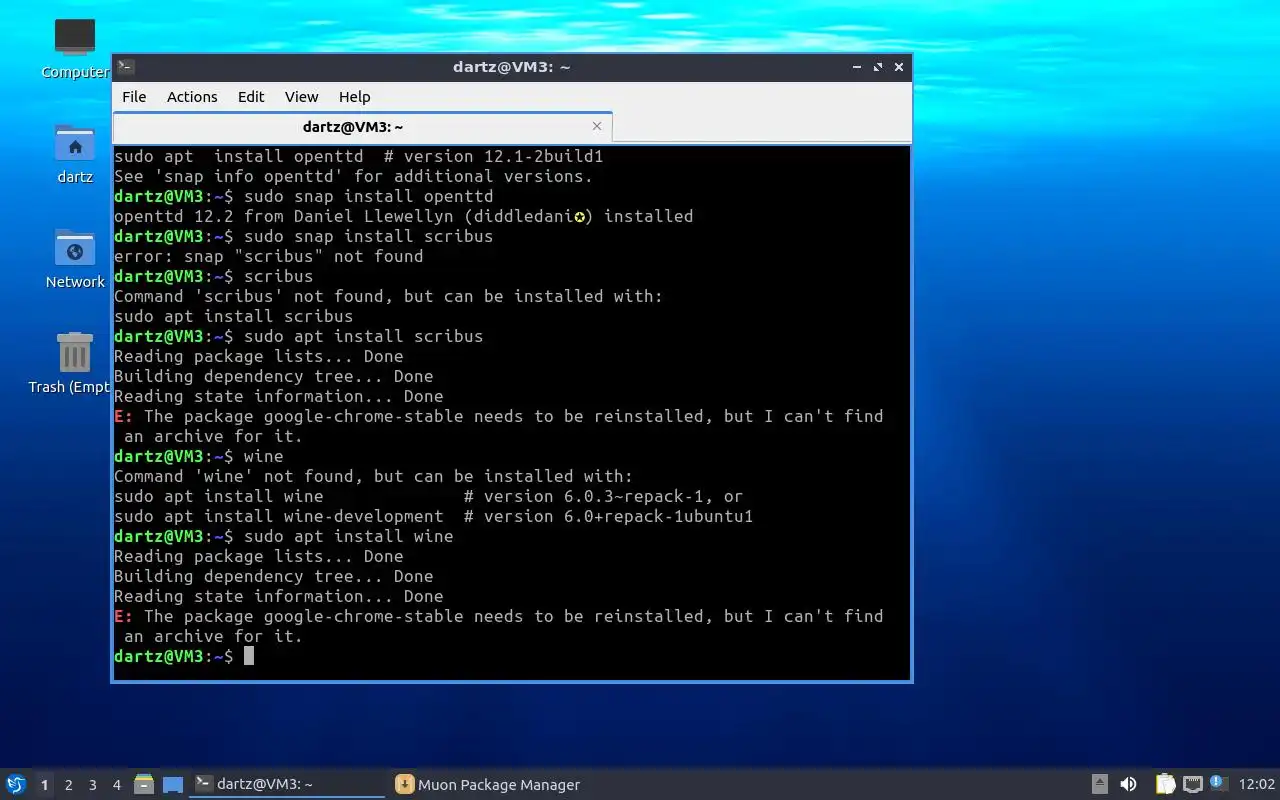Switch to workspace 3
Image resolution: width=1280 pixels, height=800 pixels.
[92, 785]
